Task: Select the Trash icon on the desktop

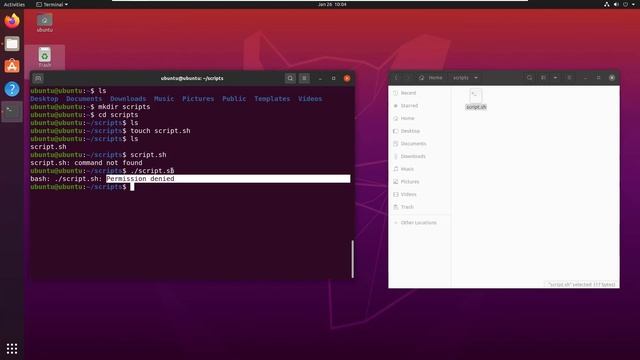Action: coord(44,57)
